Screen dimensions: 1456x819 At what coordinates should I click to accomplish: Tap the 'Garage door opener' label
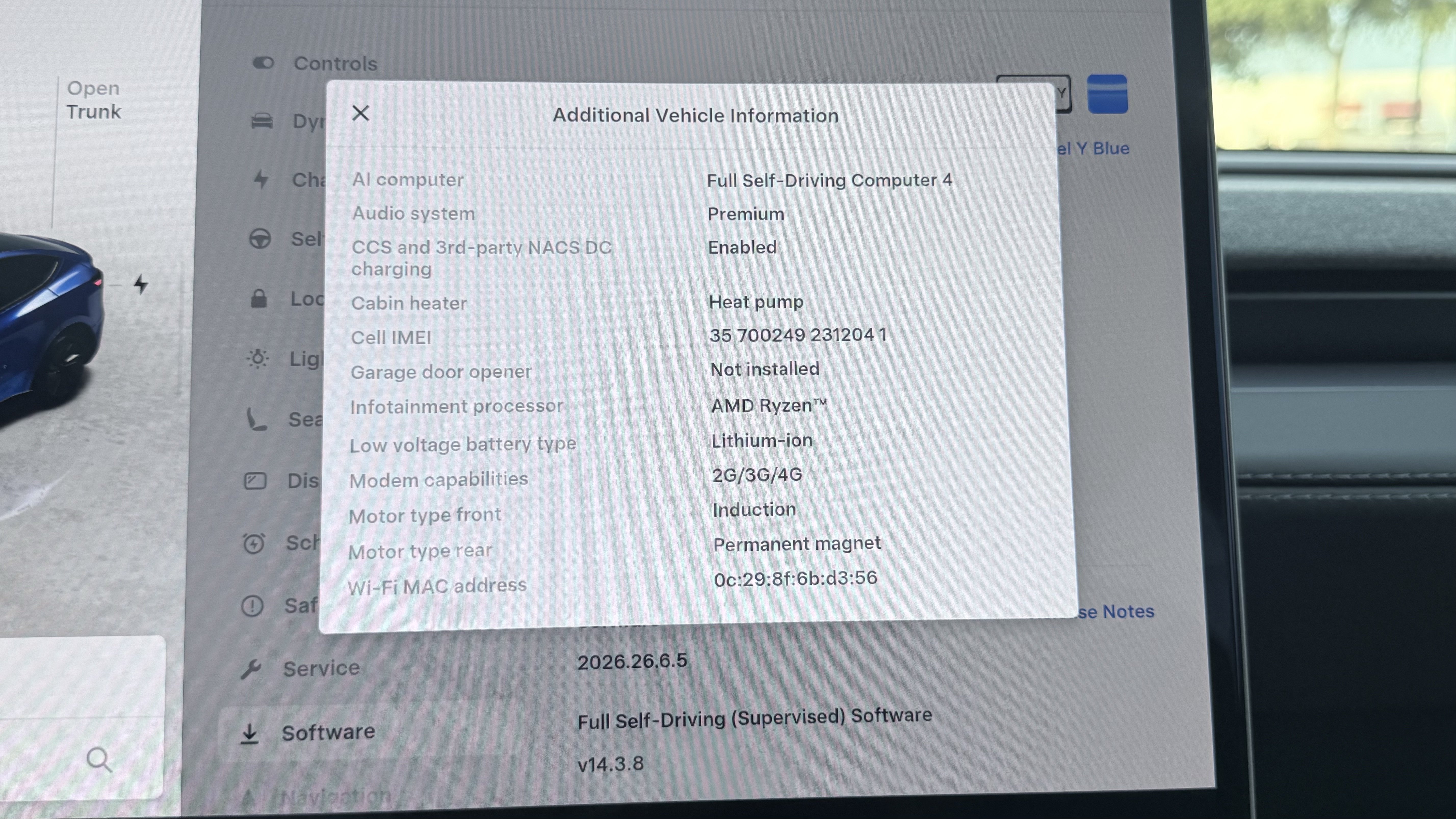[x=441, y=372]
